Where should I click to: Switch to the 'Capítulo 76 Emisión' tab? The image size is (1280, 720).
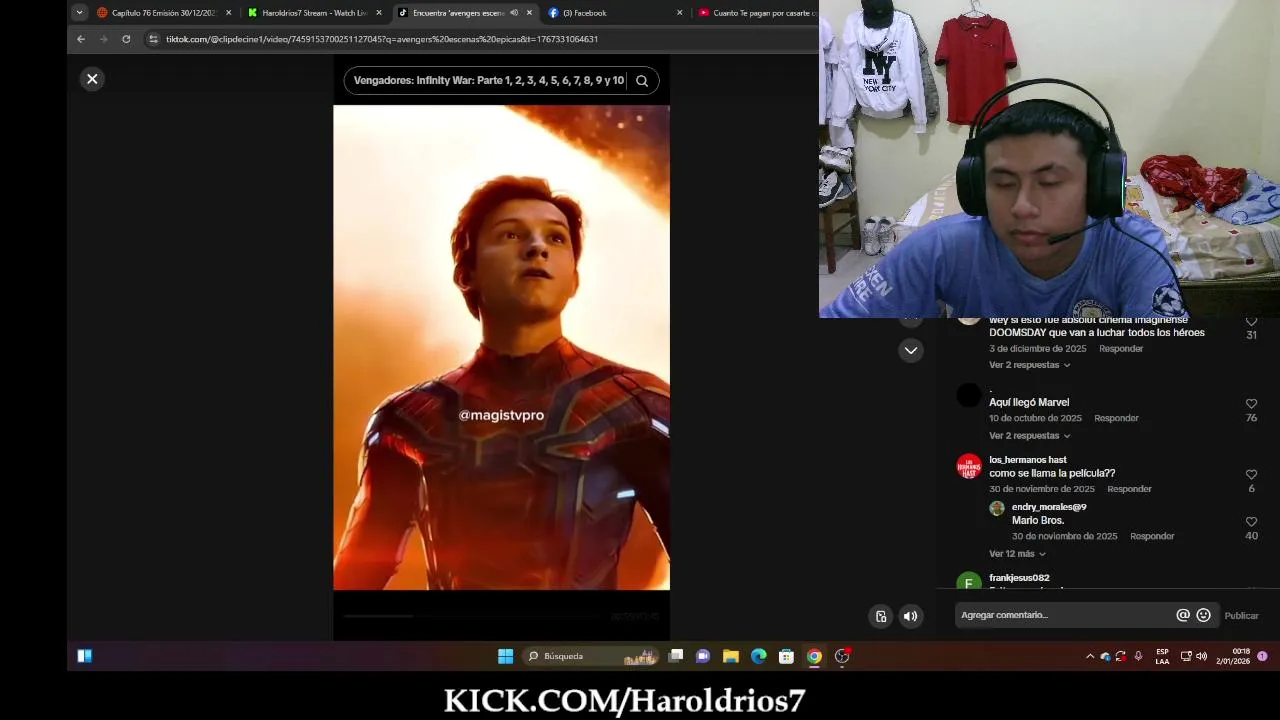coord(164,13)
